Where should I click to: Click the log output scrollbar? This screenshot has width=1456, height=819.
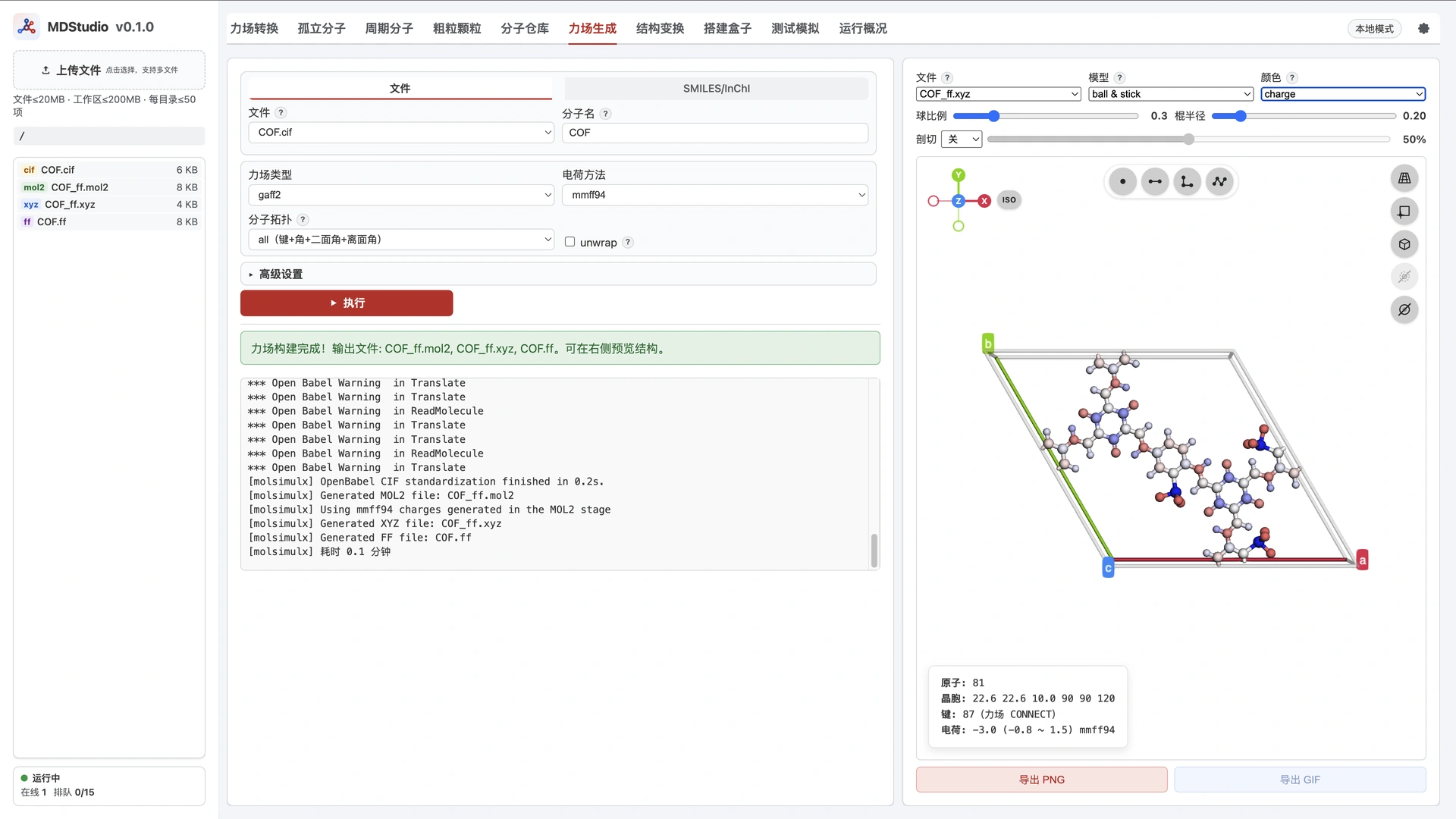tap(874, 551)
